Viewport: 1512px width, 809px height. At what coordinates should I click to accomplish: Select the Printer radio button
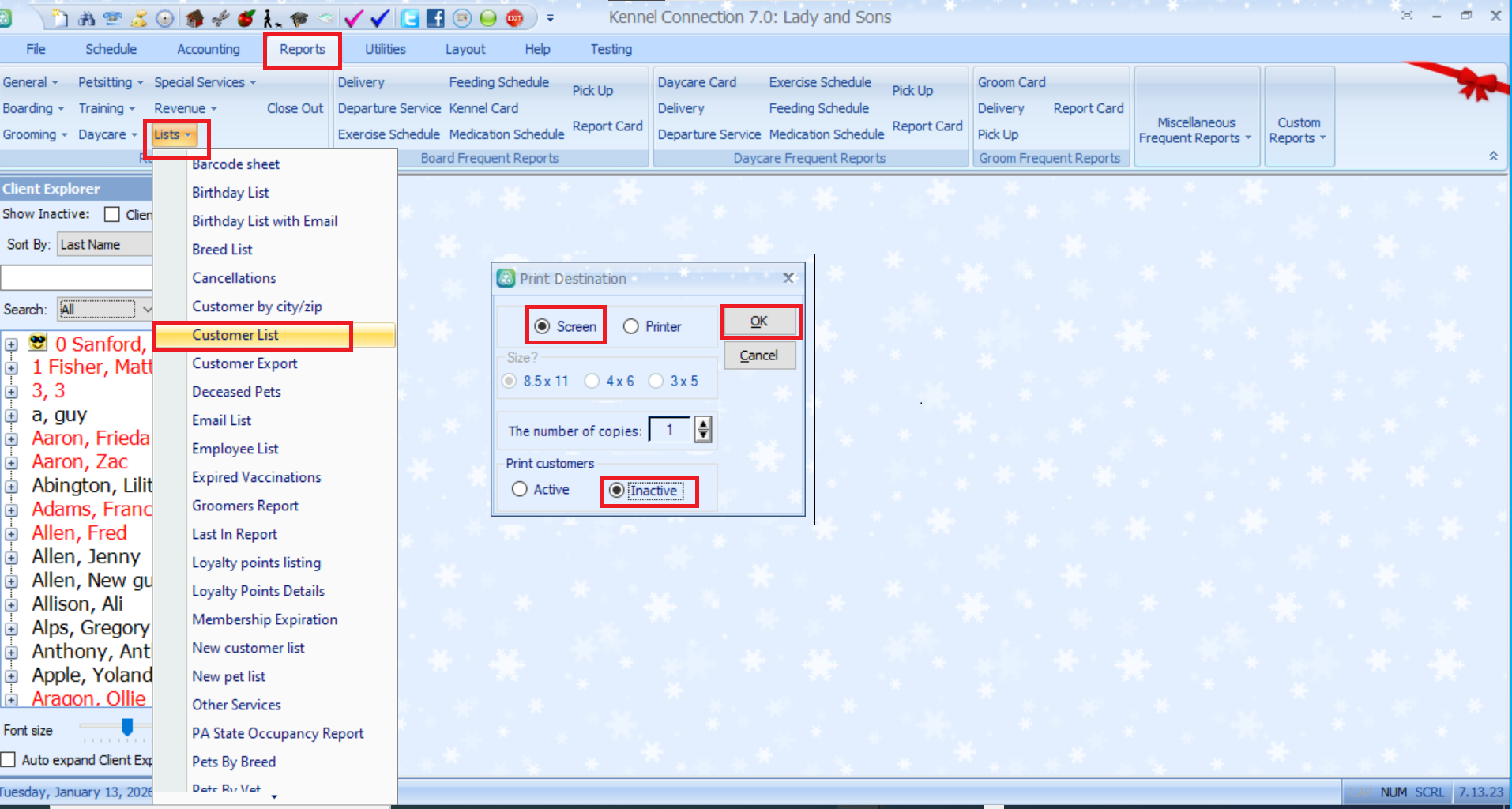click(x=631, y=326)
